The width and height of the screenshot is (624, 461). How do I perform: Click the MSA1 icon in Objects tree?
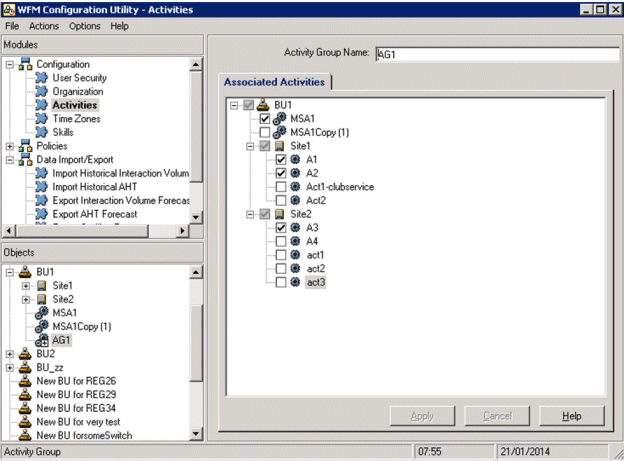(x=42, y=313)
